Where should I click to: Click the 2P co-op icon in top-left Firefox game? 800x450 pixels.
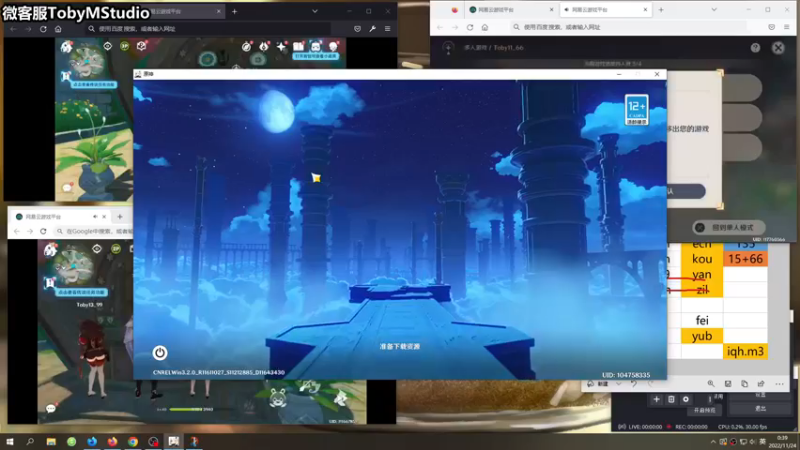124,46
